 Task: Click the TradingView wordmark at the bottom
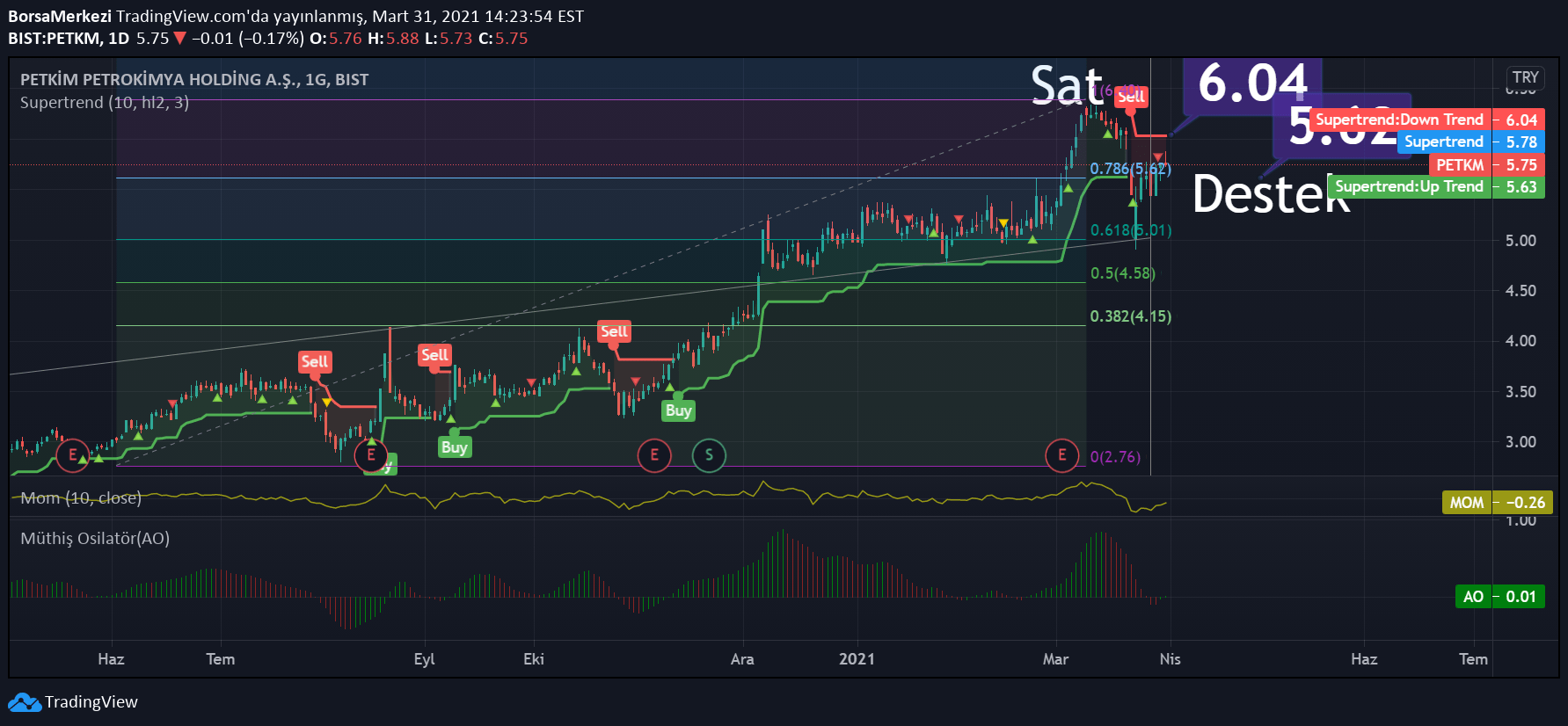pos(91,702)
